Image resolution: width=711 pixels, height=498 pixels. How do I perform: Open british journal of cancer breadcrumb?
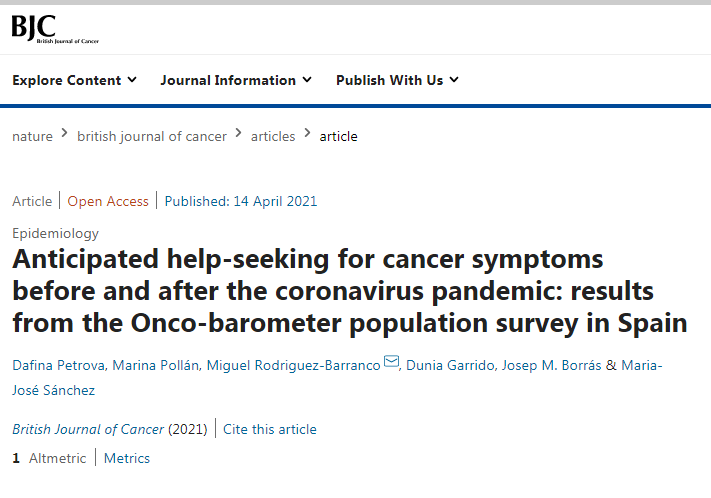pyautogui.click(x=152, y=136)
